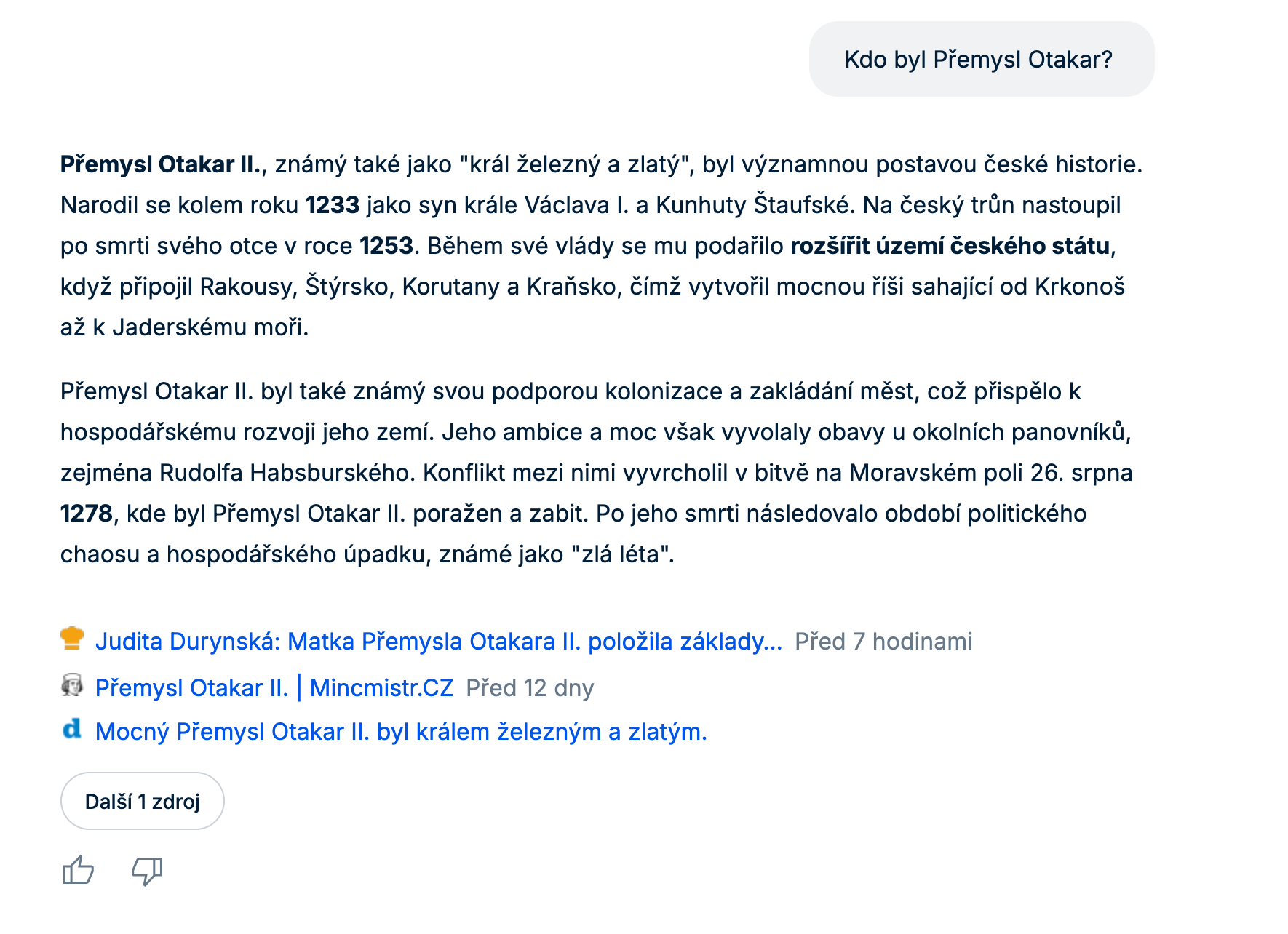Click the bold year 1278
Screen dimensions: 1288x934
click(x=87, y=514)
